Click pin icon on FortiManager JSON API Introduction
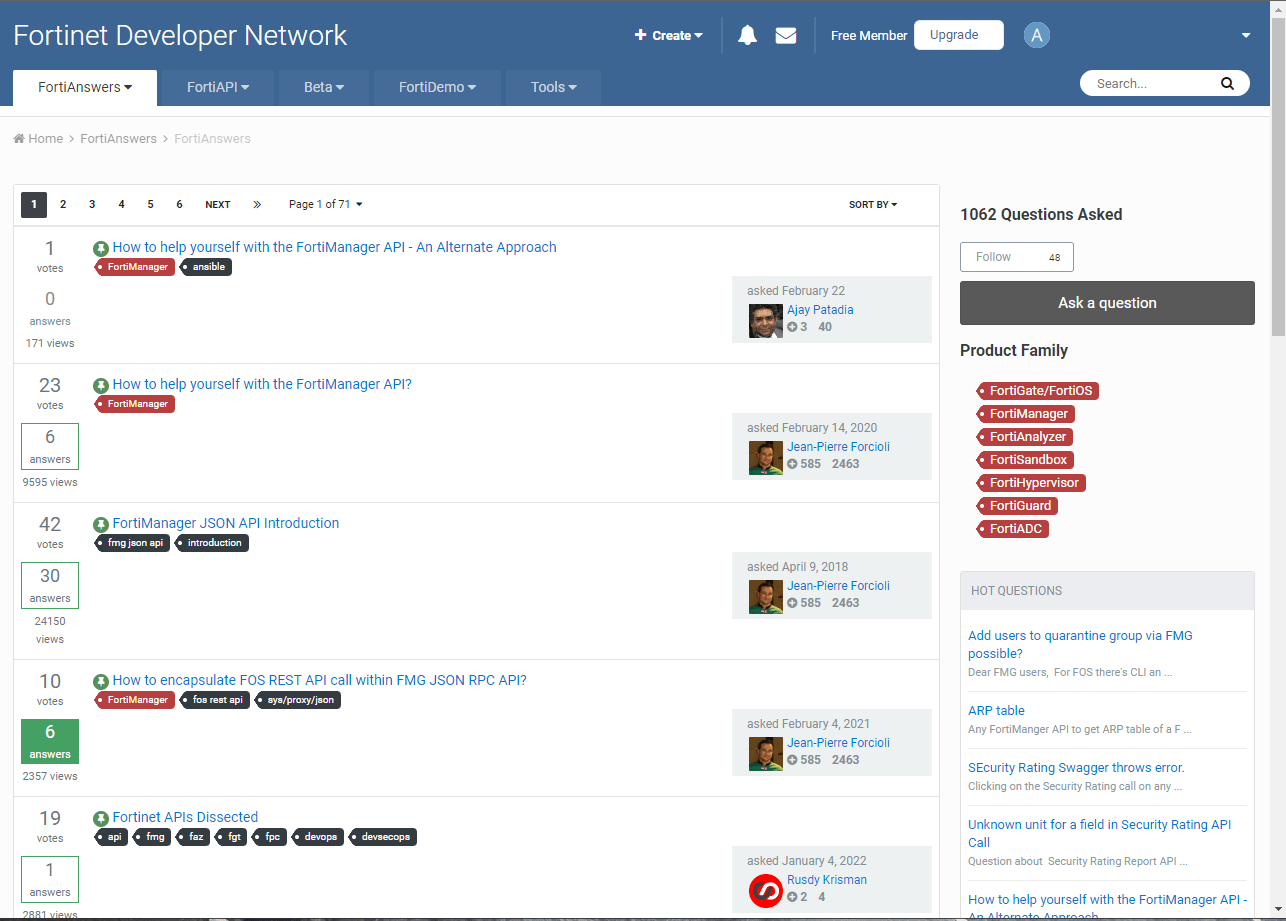The width and height of the screenshot is (1286, 921). coord(101,524)
